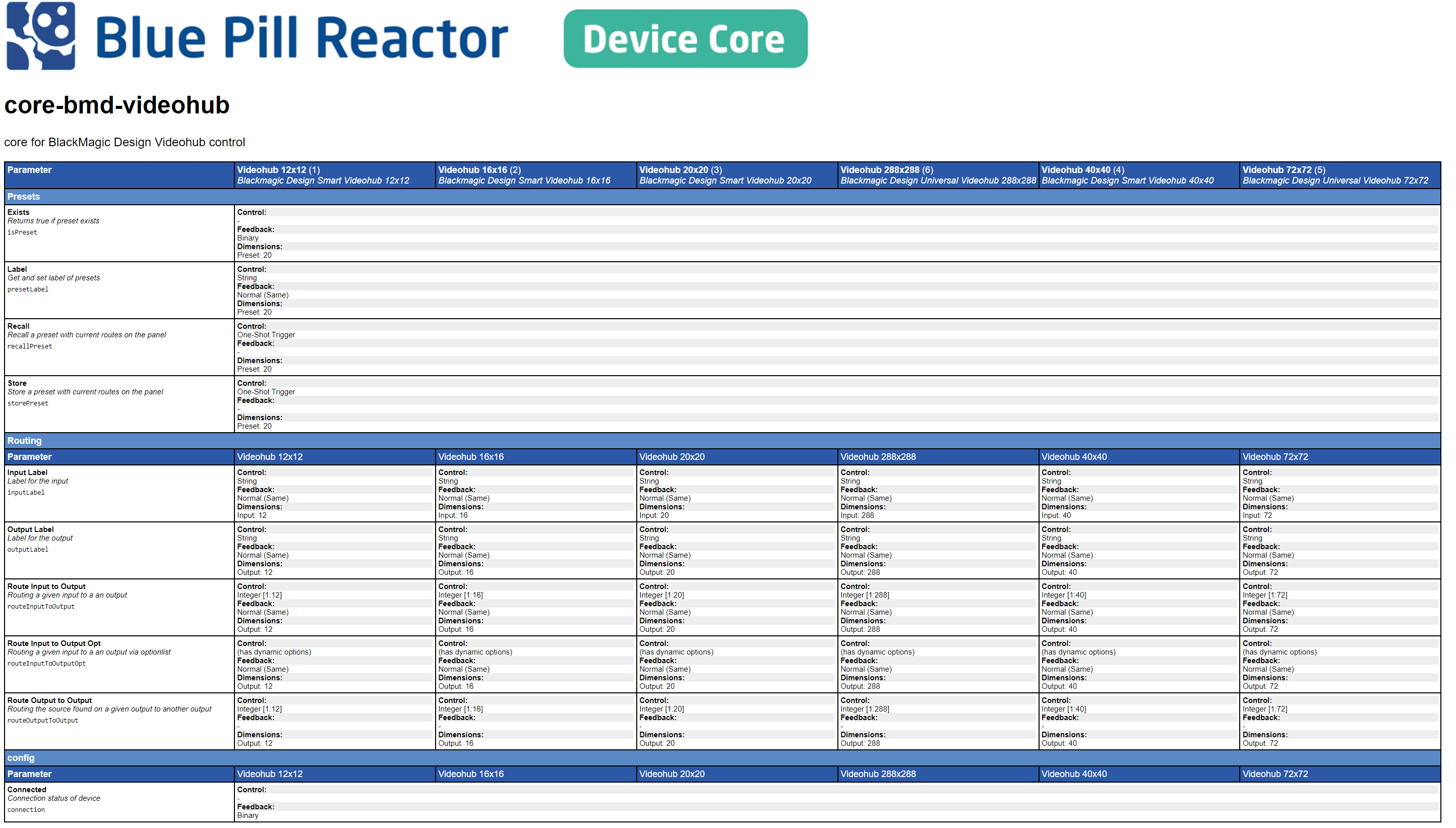
Task: Click the Device Core badge
Action: click(x=685, y=39)
